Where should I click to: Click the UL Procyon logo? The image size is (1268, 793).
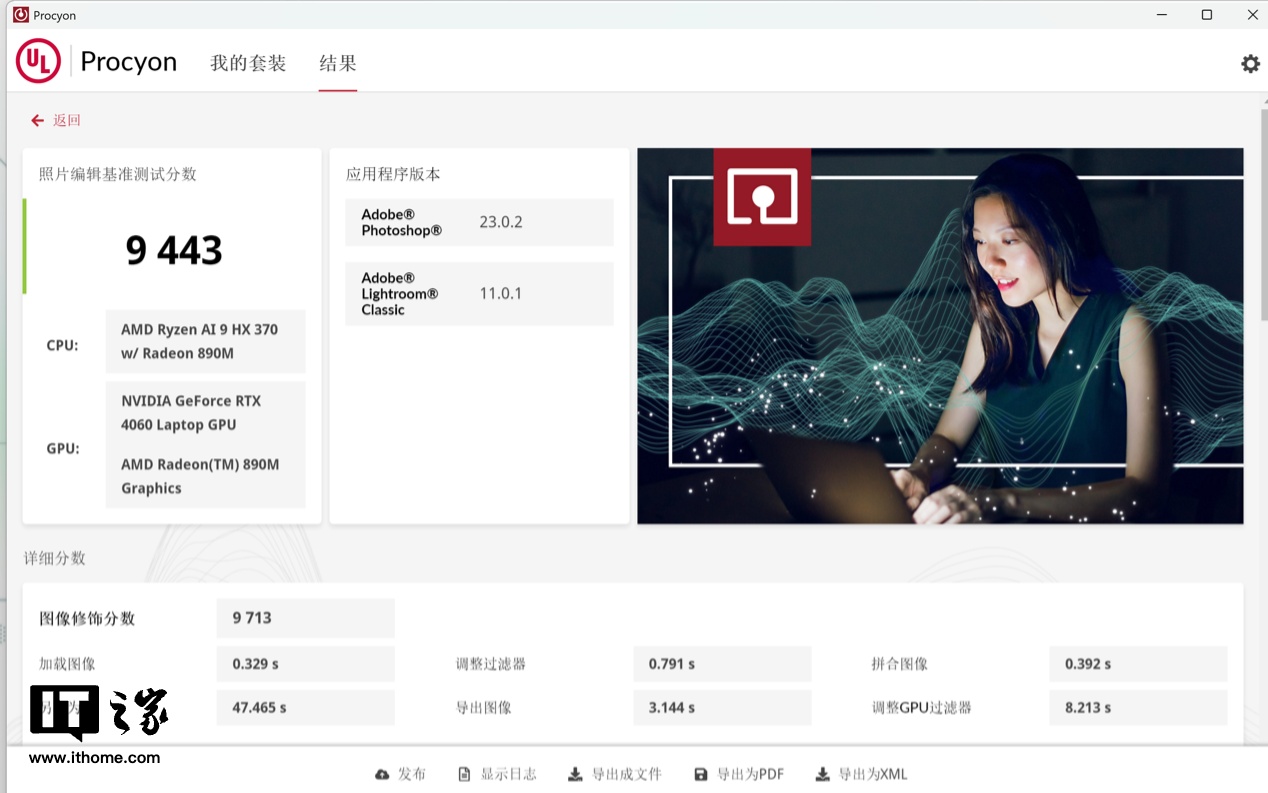(x=38, y=62)
